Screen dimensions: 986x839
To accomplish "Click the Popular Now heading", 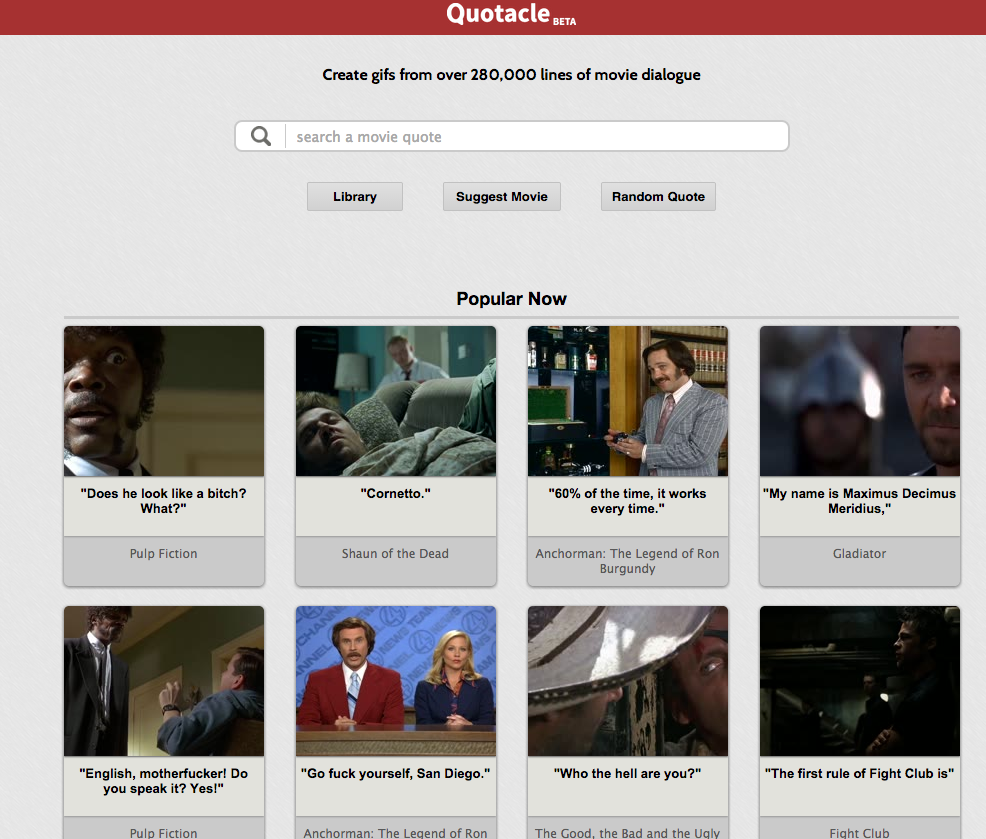I will [x=511, y=299].
